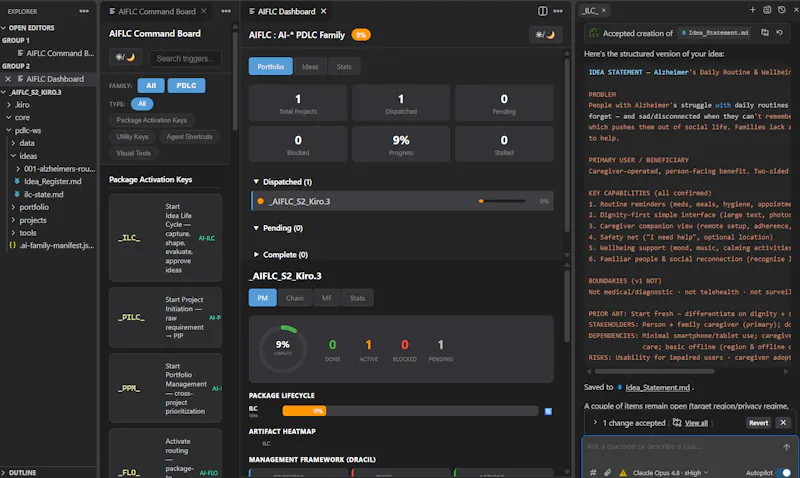Open AIFLC Command Board tab more actions
800x478 pixels.
(226, 11)
